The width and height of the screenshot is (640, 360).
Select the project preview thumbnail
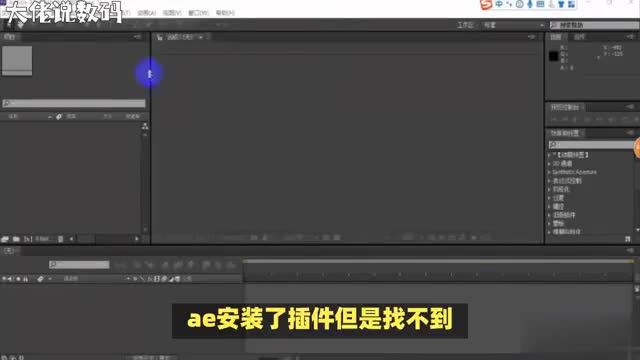(x=17, y=60)
